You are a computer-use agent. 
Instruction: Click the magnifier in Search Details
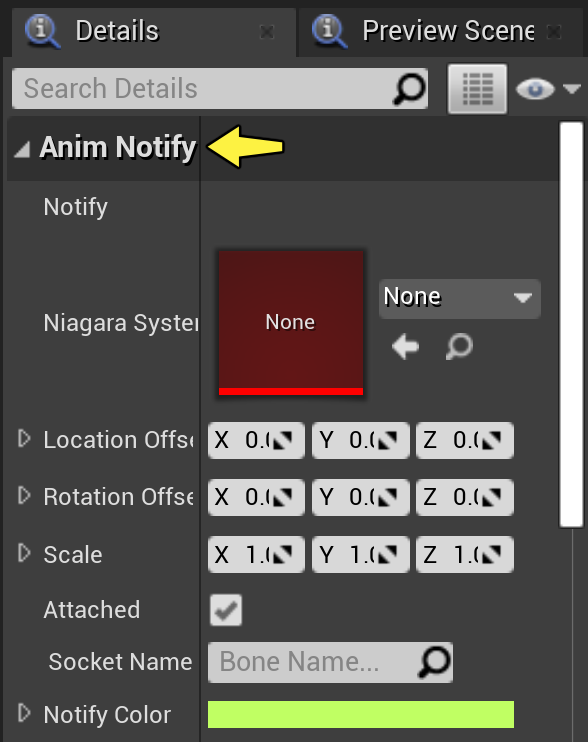pyautogui.click(x=409, y=88)
